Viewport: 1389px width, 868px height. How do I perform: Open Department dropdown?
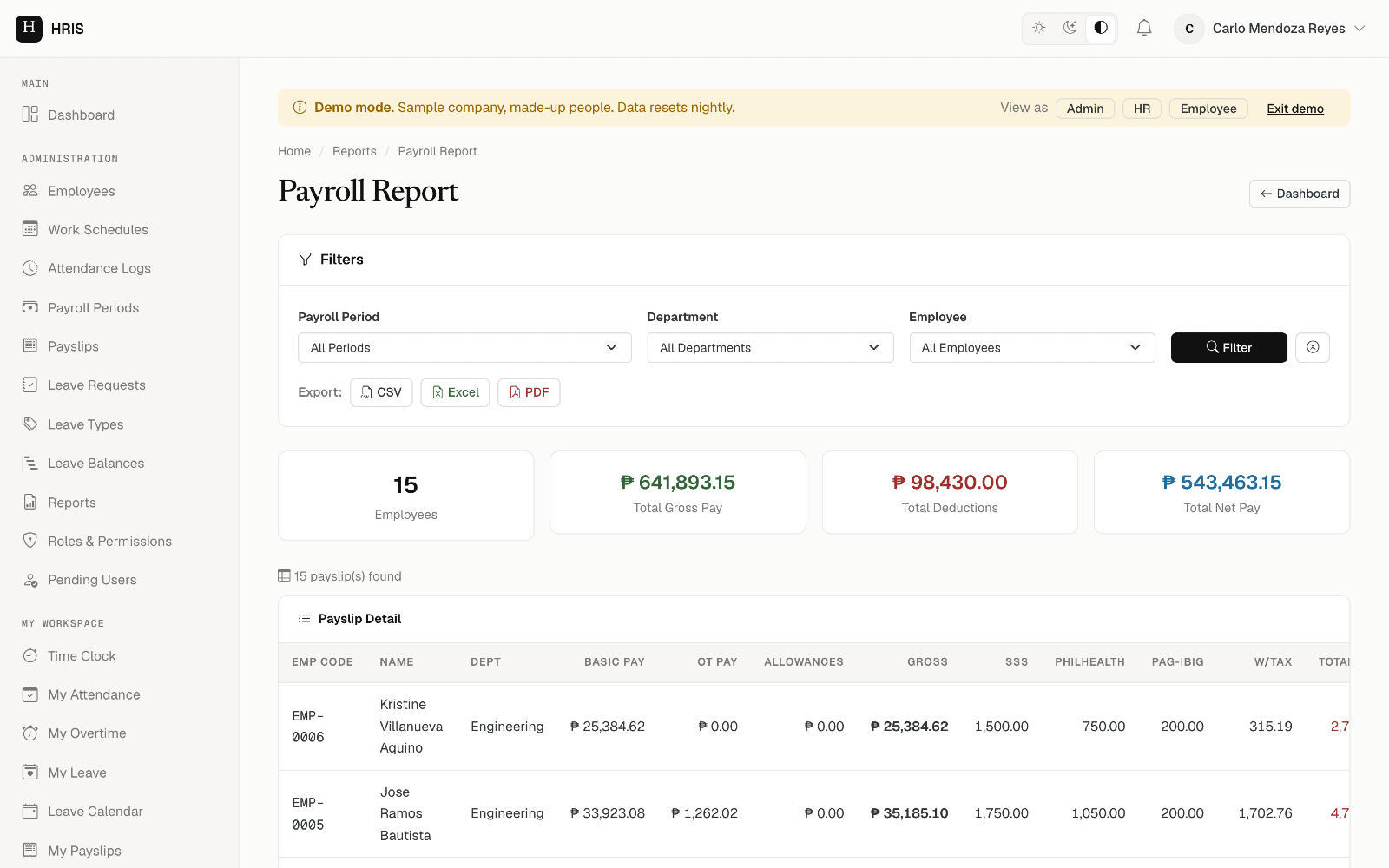click(770, 348)
